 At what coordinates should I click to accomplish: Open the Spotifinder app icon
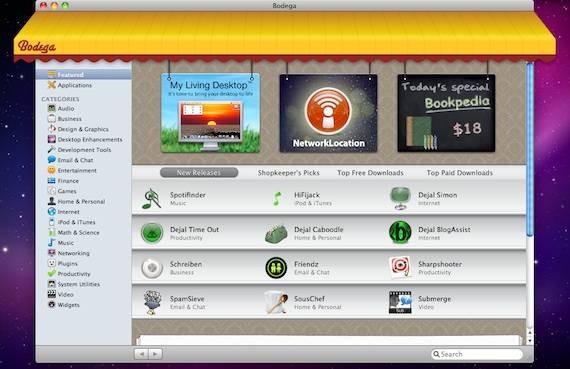152,198
